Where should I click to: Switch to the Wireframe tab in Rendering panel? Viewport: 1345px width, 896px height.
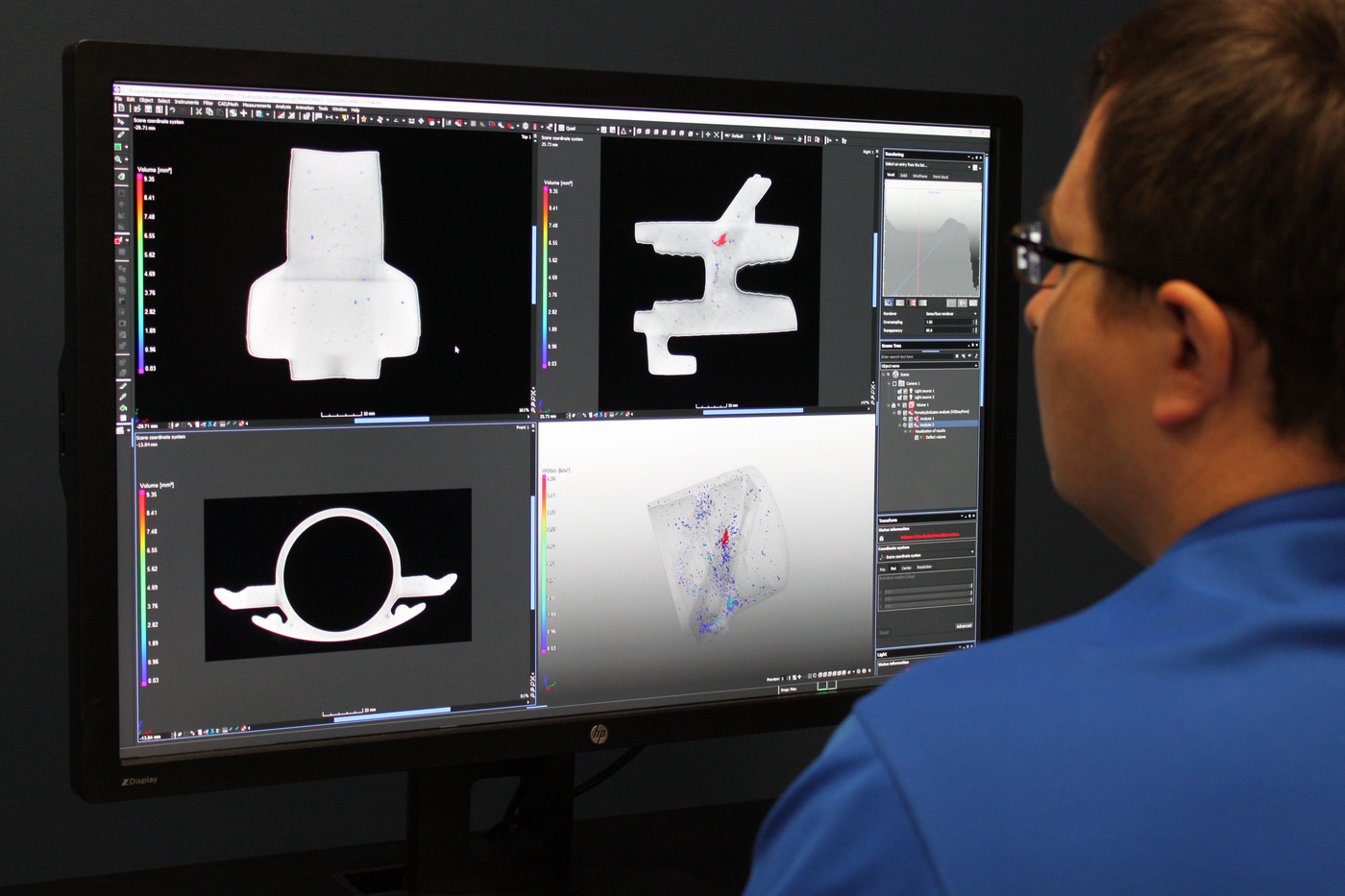click(x=920, y=176)
